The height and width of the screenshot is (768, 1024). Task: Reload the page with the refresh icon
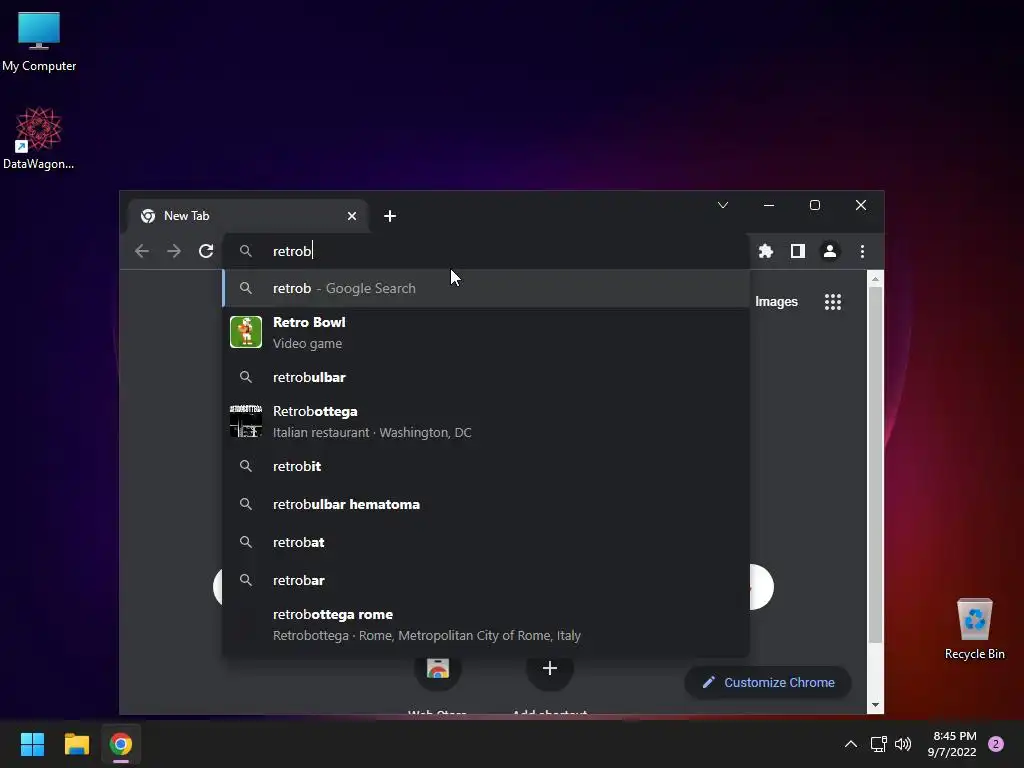click(x=206, y=251)
